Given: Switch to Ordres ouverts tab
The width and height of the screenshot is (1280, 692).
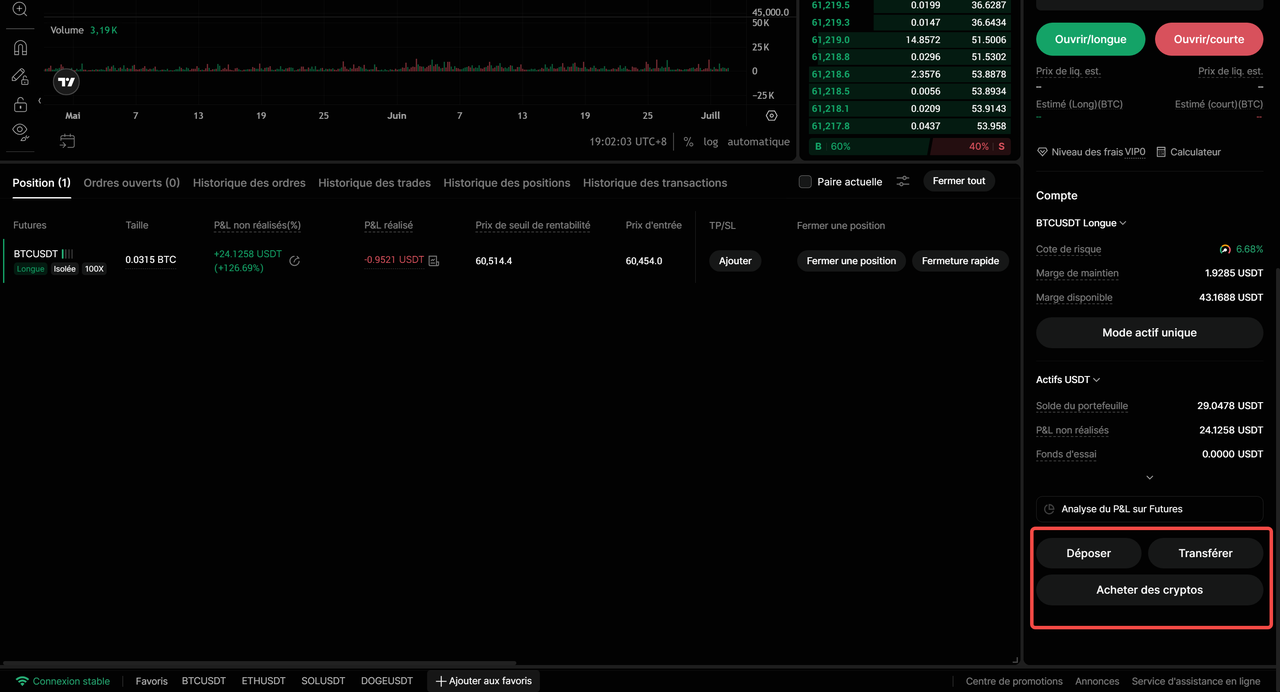Looking at the screenshot, I should point(132,183).
